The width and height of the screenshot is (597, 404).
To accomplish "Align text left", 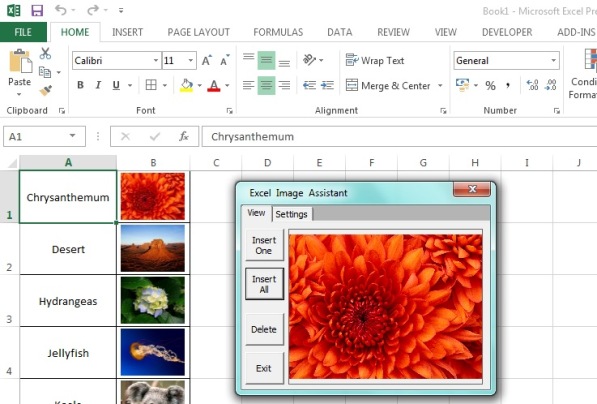I will 248,85.
